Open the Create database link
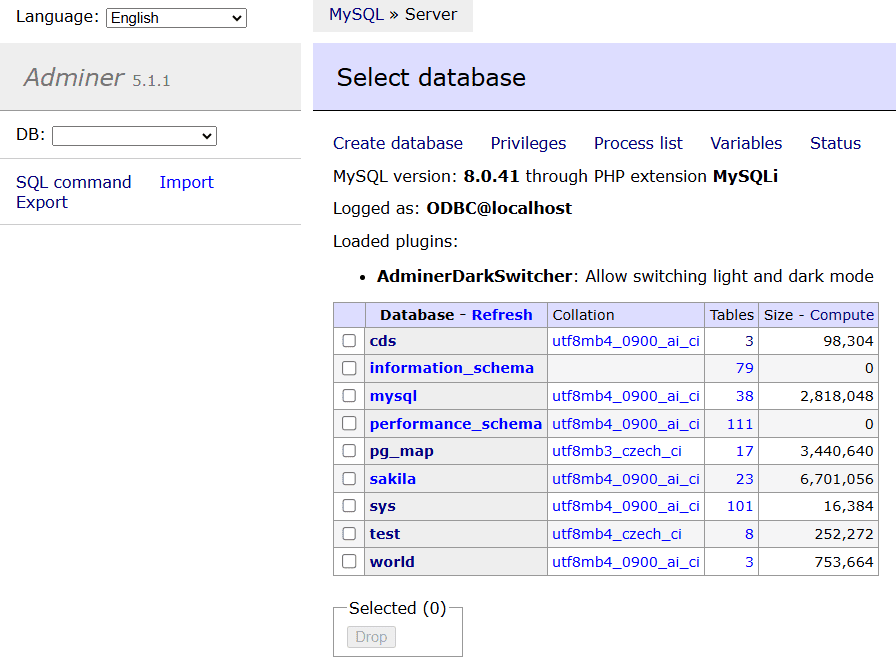 398,143
